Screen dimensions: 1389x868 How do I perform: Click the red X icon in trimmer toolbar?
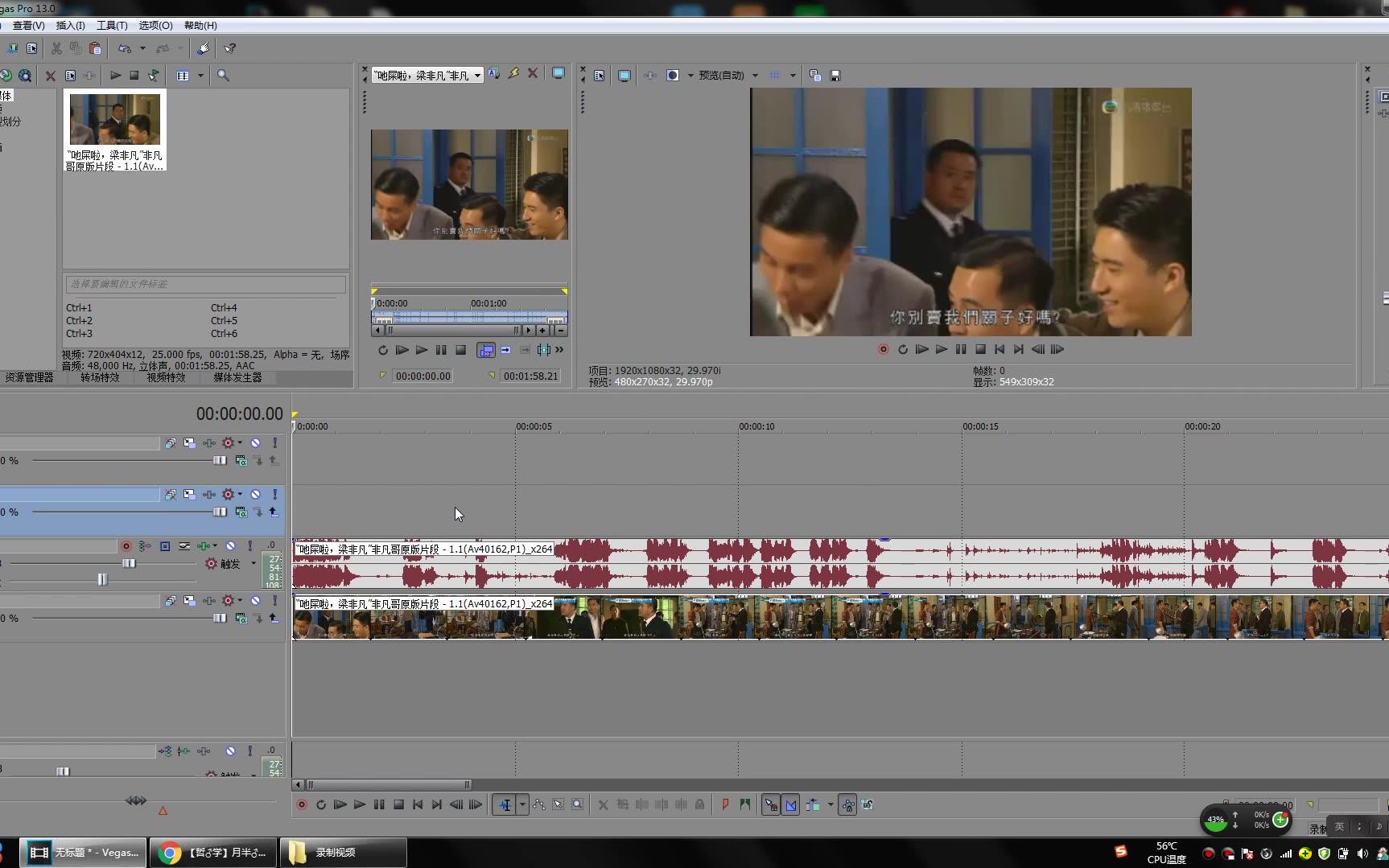pos(532,73)
